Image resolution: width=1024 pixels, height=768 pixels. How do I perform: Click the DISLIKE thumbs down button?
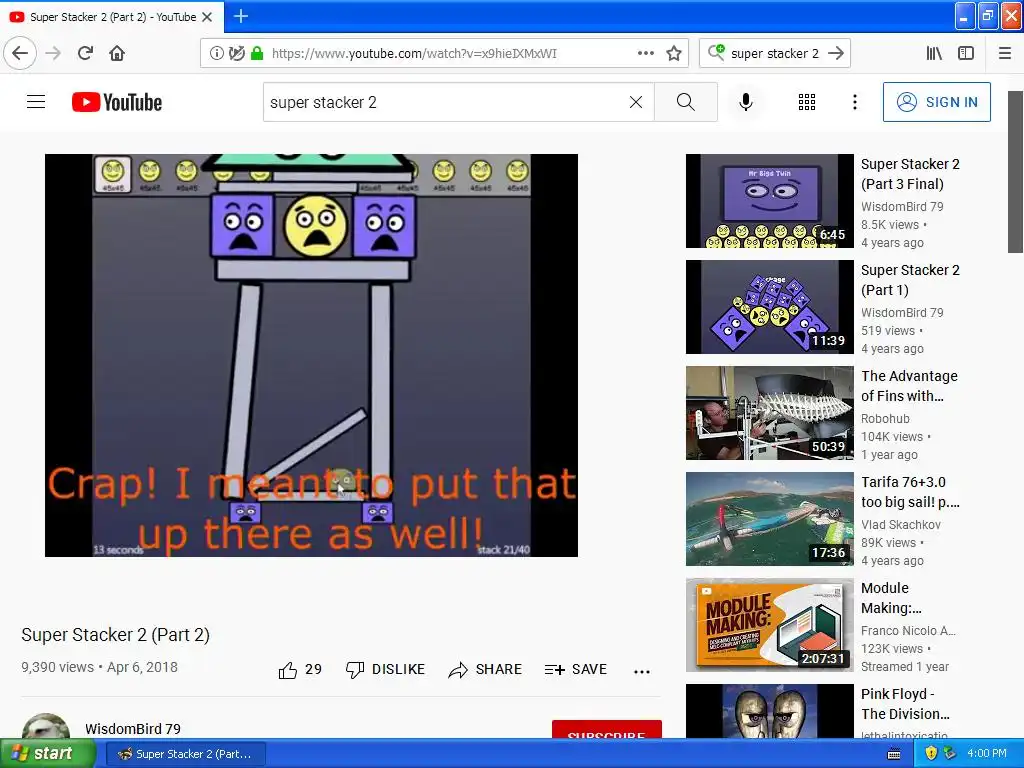click(x=385, y=669)
